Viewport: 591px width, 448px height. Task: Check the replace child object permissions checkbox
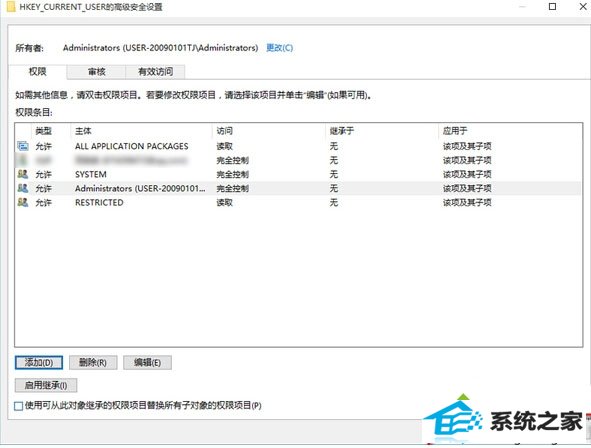coord(18,406)
